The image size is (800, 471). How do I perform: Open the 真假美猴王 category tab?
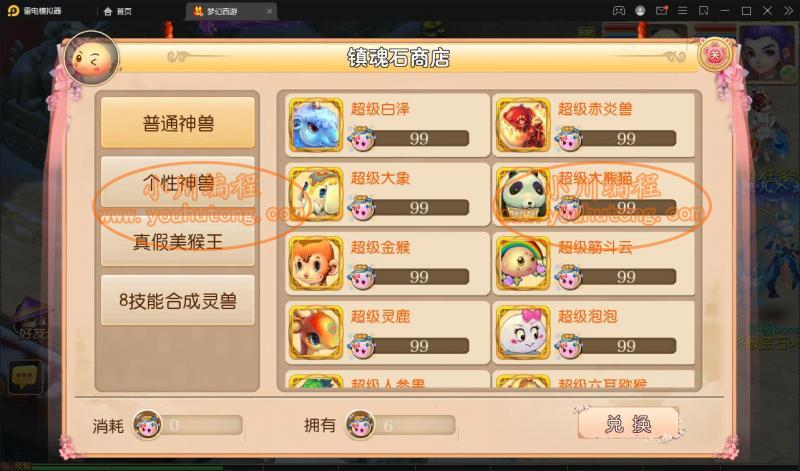tap(178, 241)
